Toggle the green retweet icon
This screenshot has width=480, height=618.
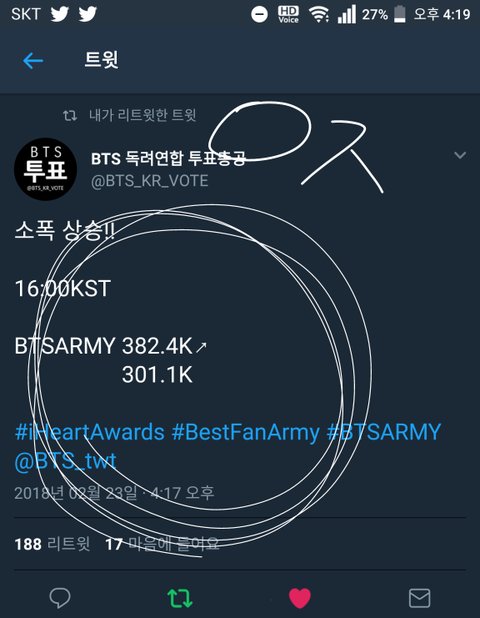pyautogui.click(x=180, y=598)
